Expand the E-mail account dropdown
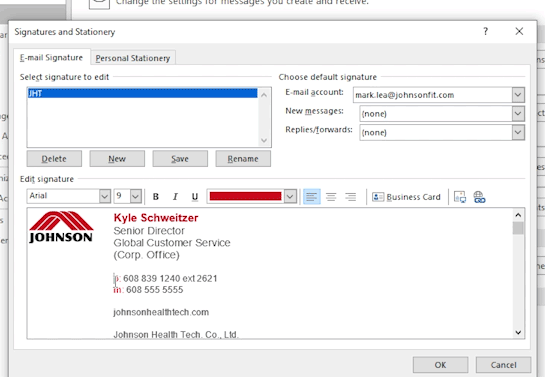The width and height of the screenshot is (545, 377). click(518, 95)
